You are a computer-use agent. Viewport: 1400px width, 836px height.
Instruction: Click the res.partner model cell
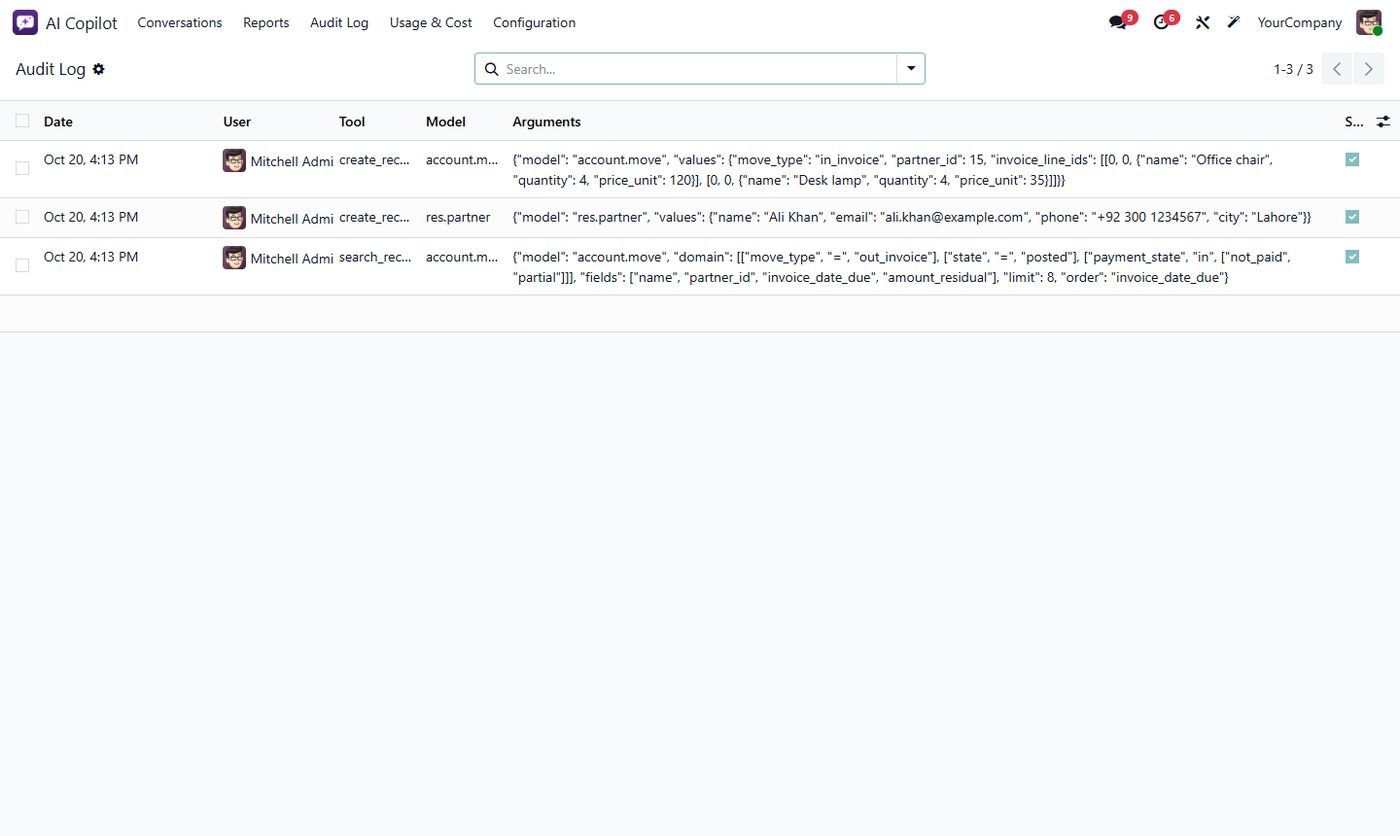point(458,217)
